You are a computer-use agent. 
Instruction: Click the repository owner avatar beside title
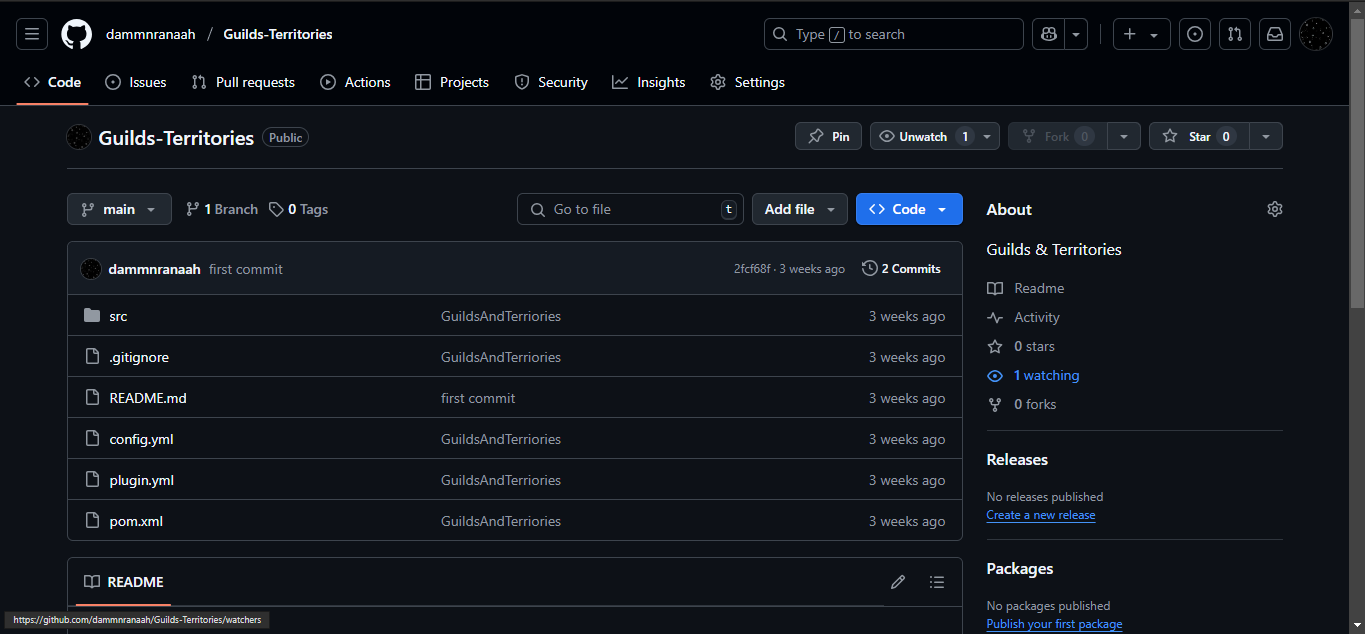(x=79, y=137)
